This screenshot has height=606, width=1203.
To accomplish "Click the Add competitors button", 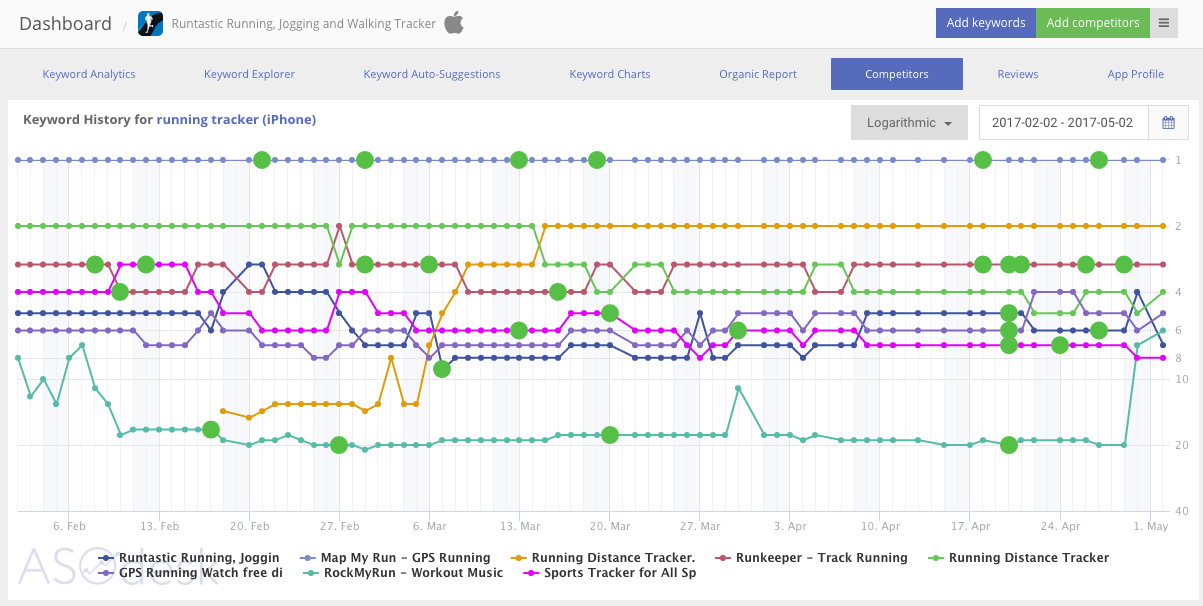I will 1092,23.
